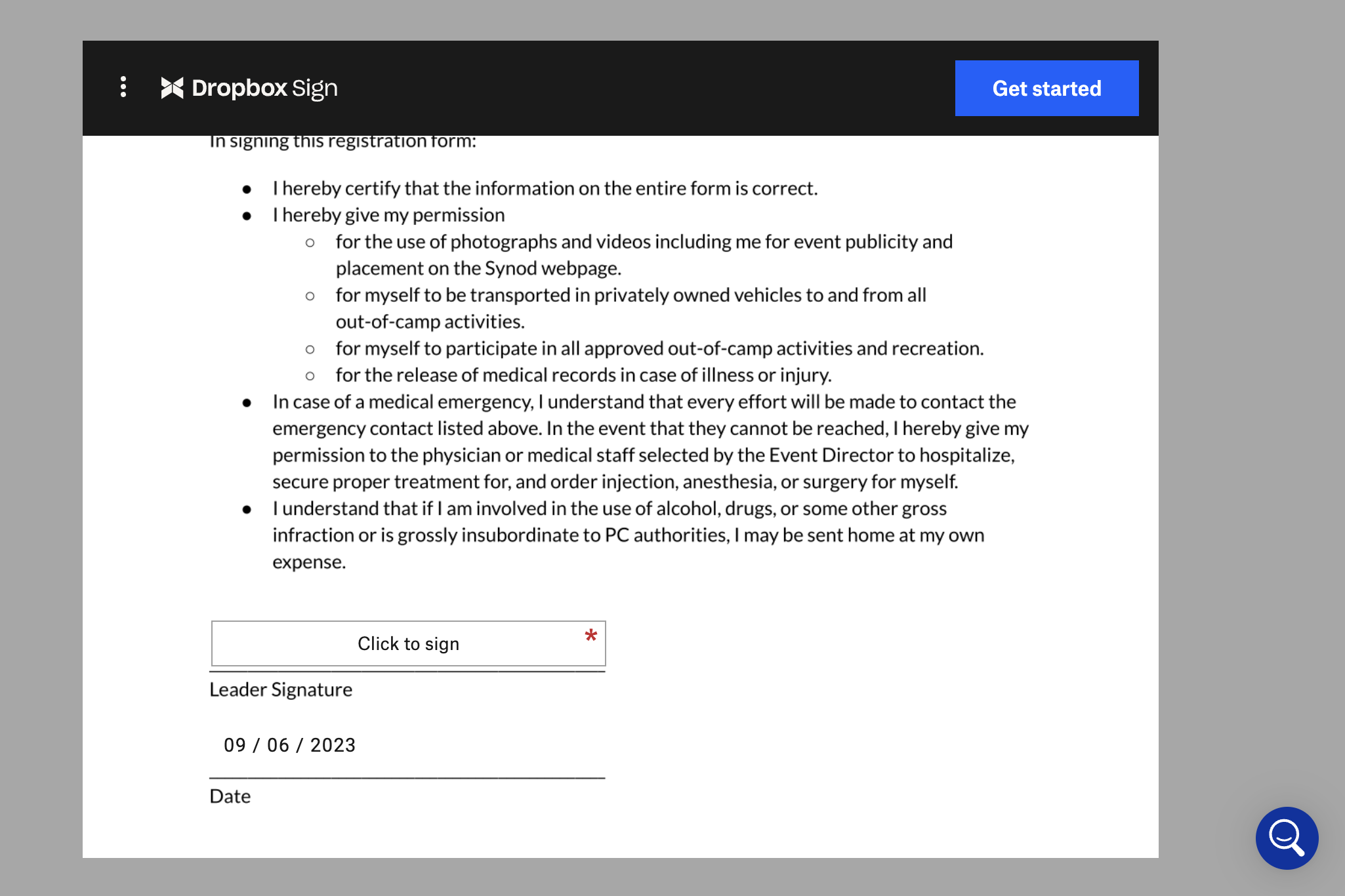Click the line mentioning photographs and videos
The width and height of the screenshot is (1345, 896).
(644, 255)
